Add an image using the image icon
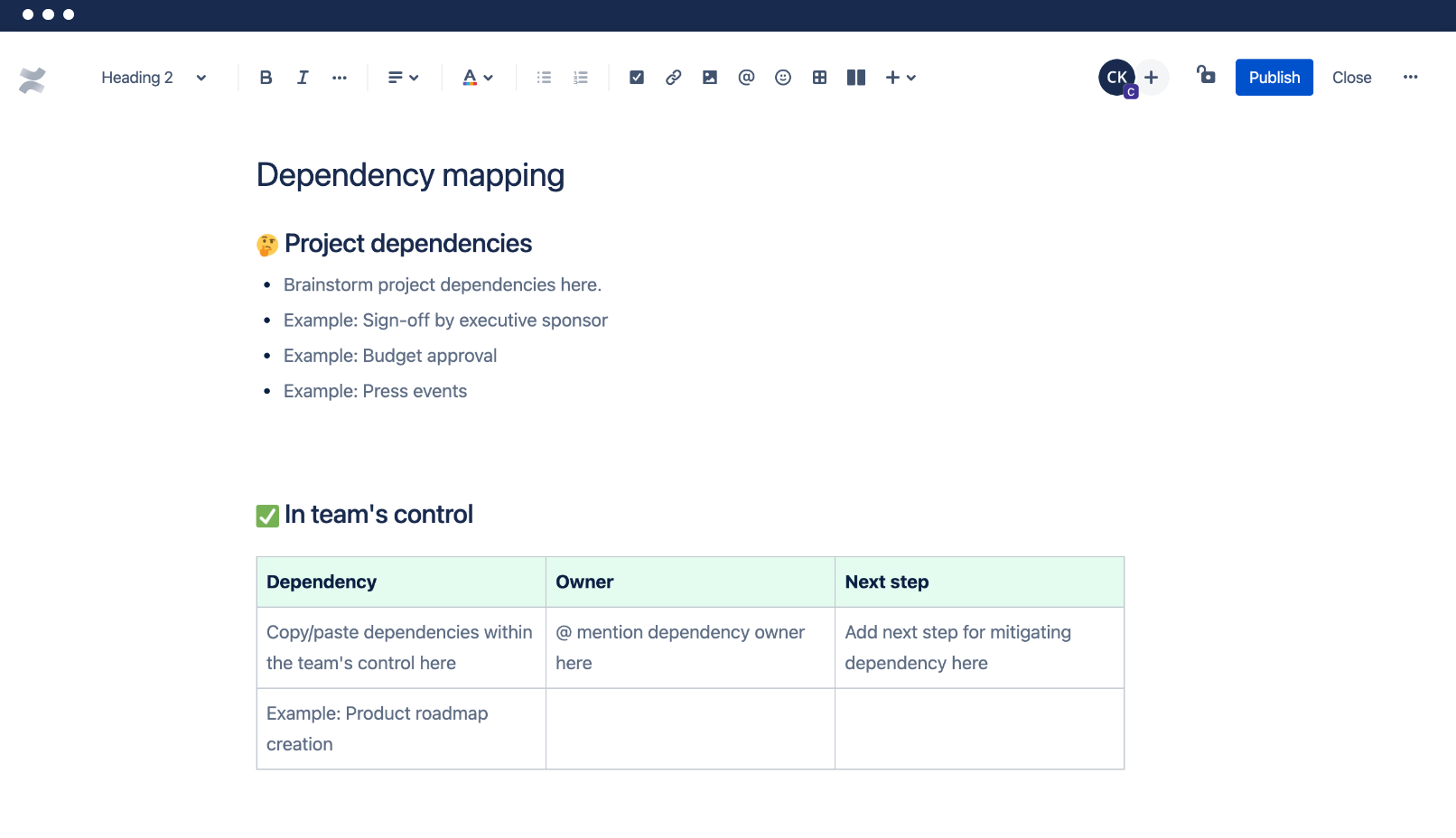 (710, 78)
